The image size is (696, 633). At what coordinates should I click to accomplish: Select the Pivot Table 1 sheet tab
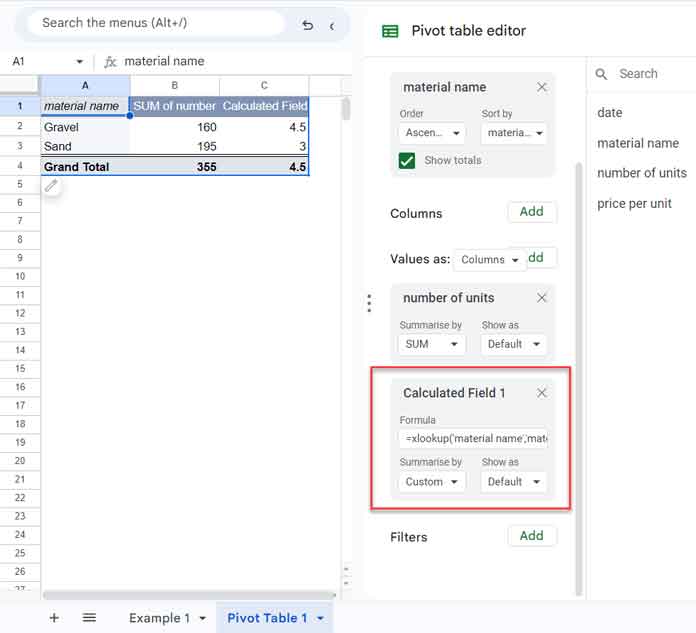point(267,618)
